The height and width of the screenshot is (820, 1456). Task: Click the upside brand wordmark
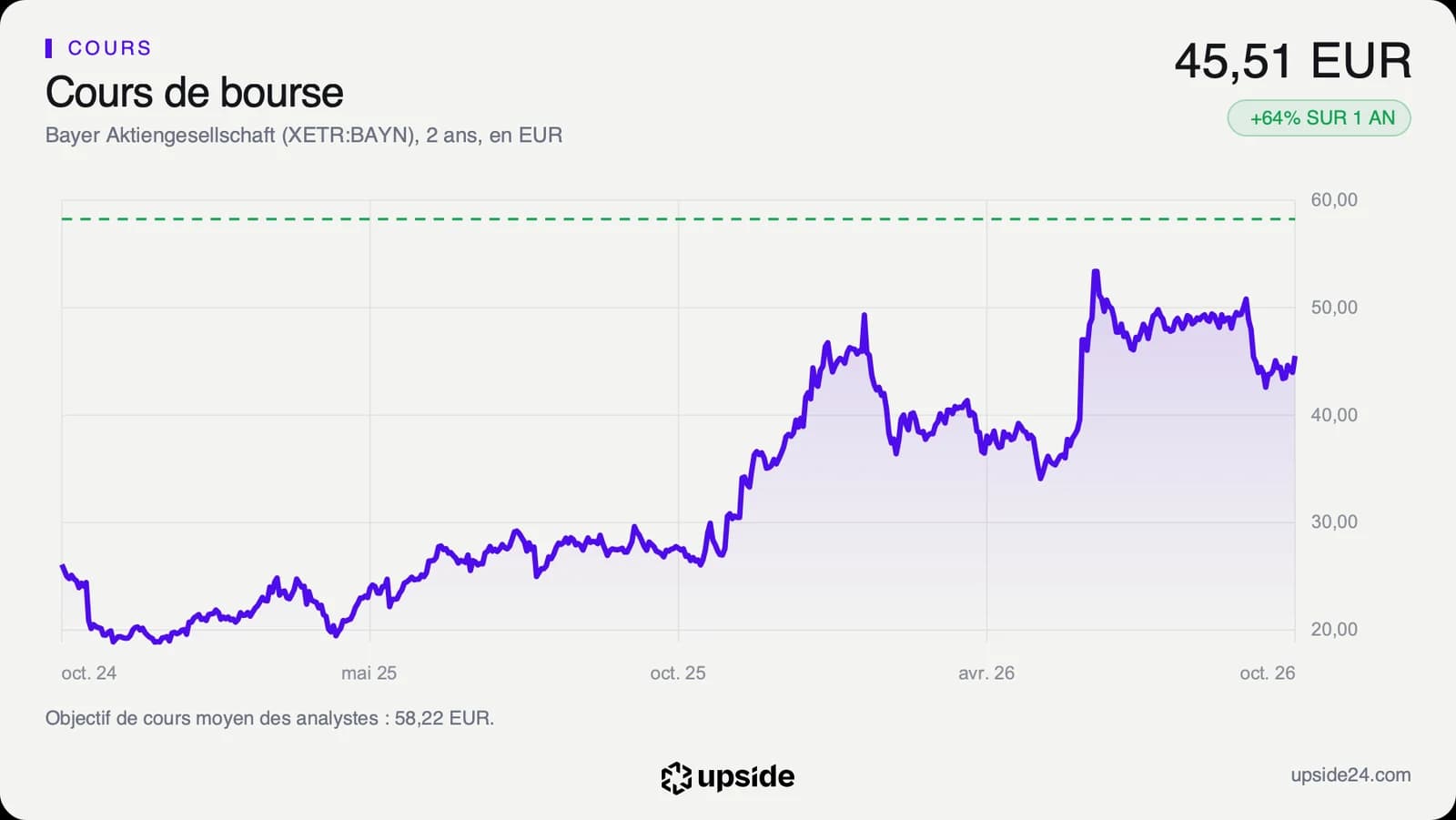745,776
